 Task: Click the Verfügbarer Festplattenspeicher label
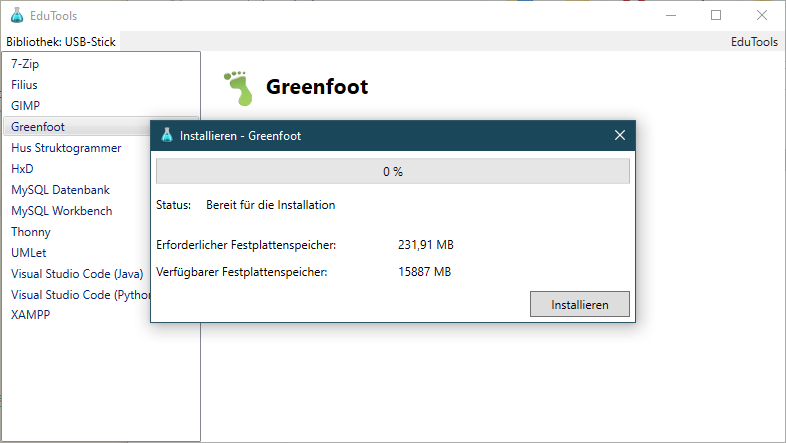click(x=242, y=272)
